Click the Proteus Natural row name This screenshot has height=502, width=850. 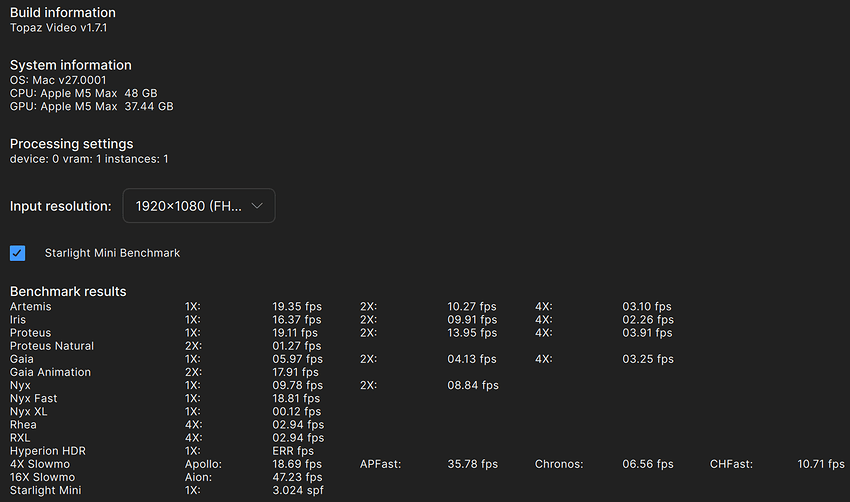[52, 346]
